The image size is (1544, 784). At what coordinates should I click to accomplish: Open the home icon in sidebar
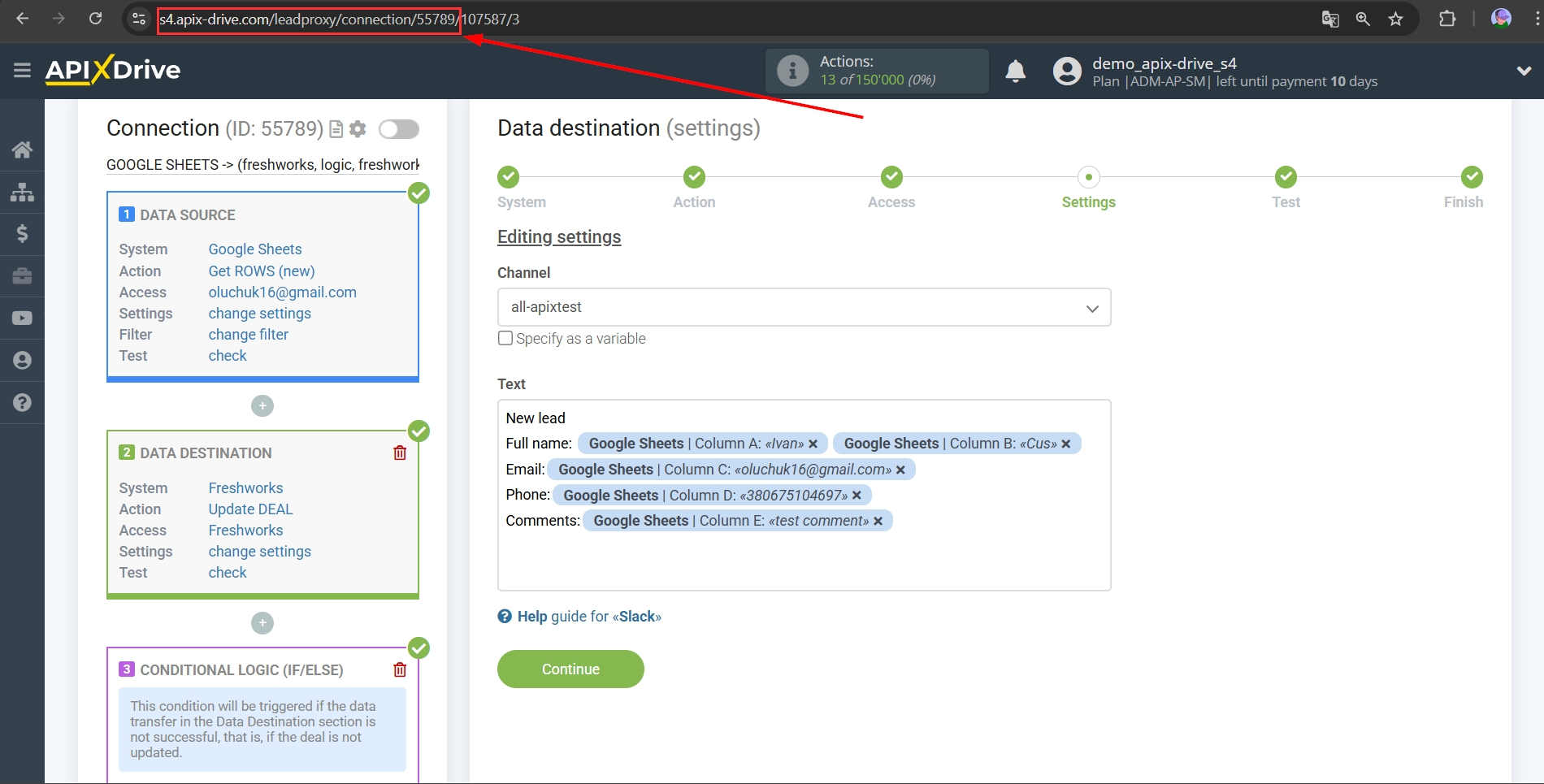click(22, 149)
